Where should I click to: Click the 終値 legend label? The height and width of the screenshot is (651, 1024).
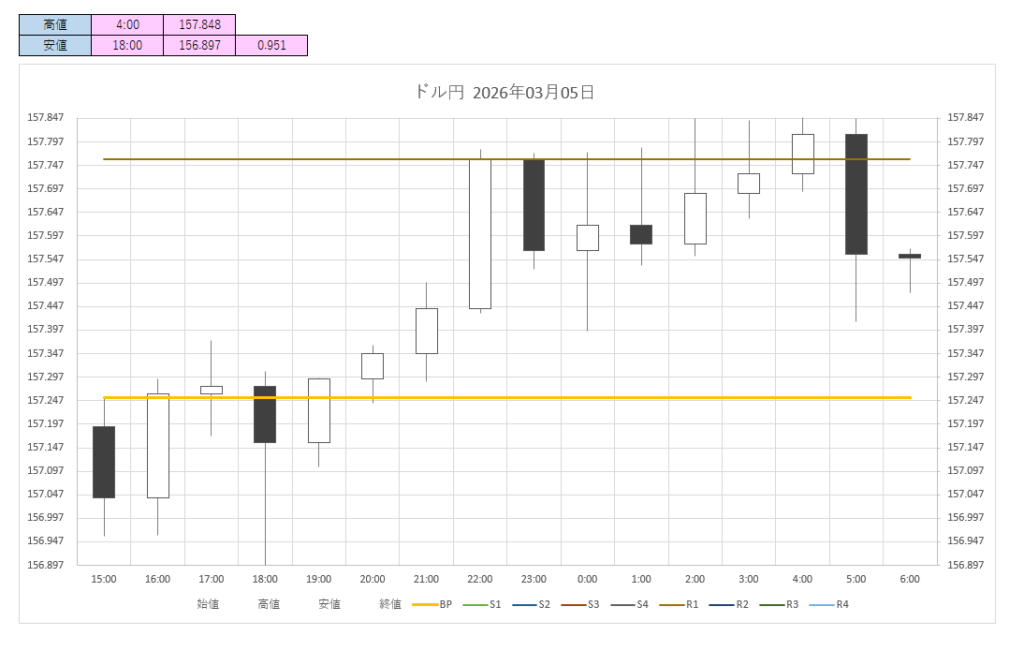click(x=390, y=604)
